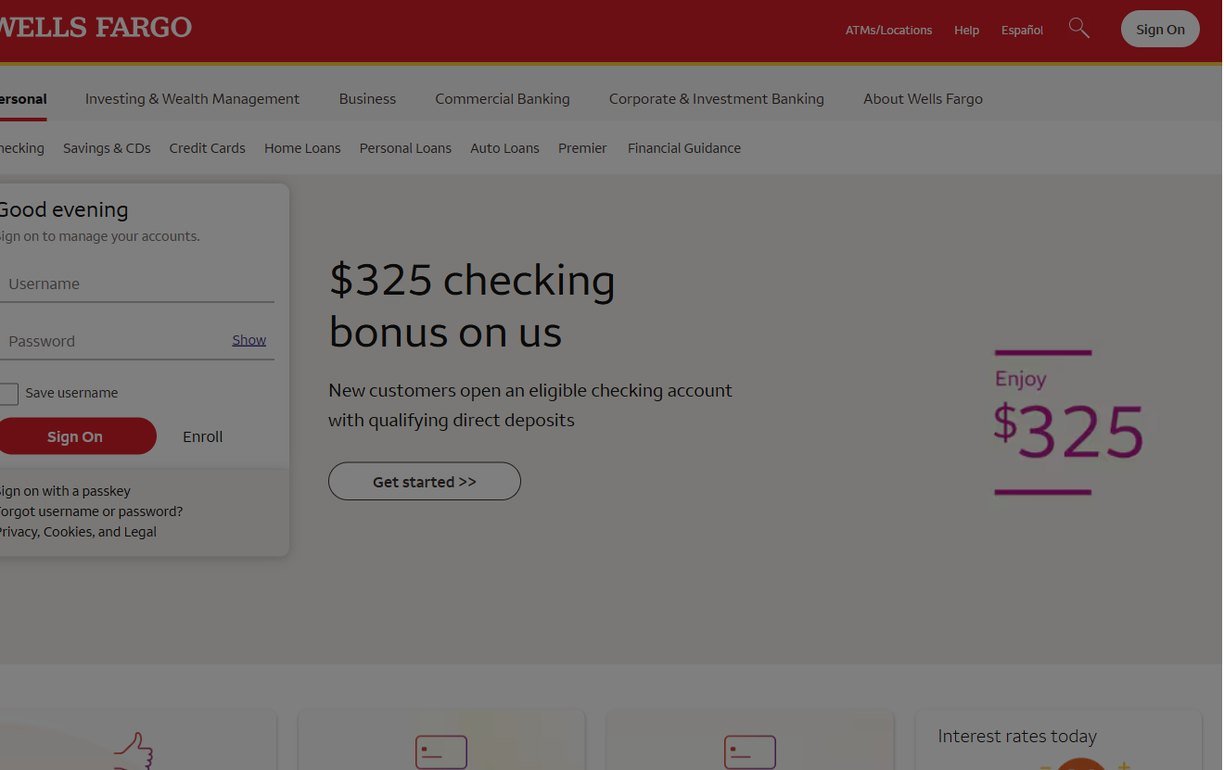Open the Help link
Screen dimensions: 1224x770
967,30
